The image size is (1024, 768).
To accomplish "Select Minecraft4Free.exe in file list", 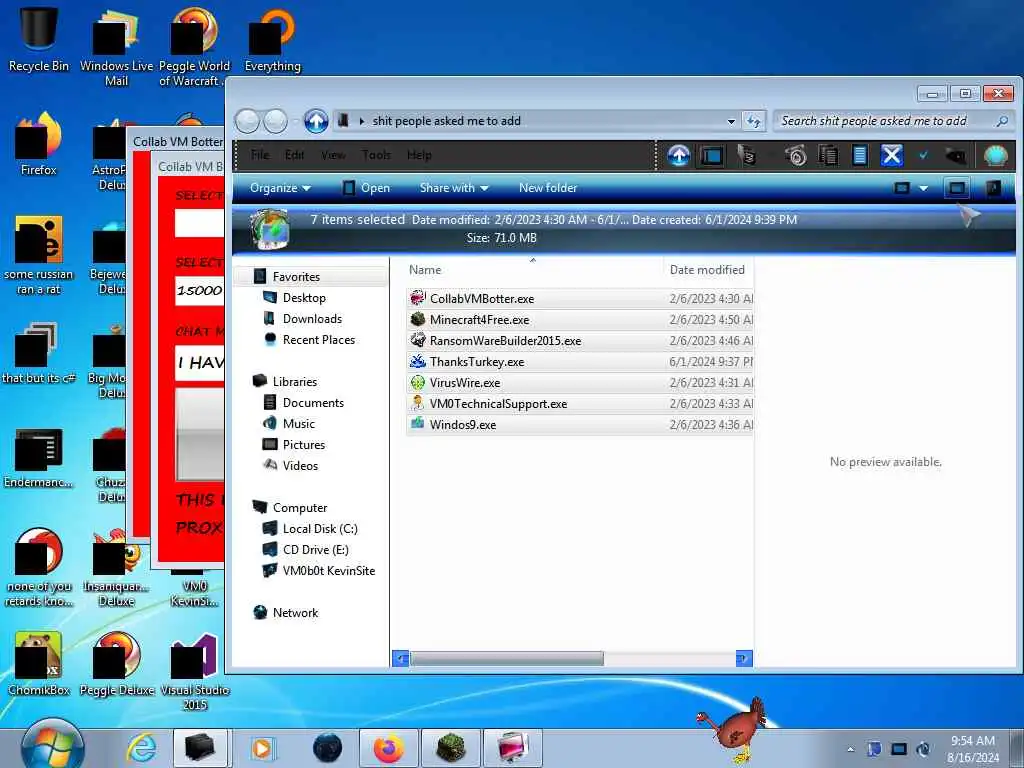I will click(x=579, y=319).
